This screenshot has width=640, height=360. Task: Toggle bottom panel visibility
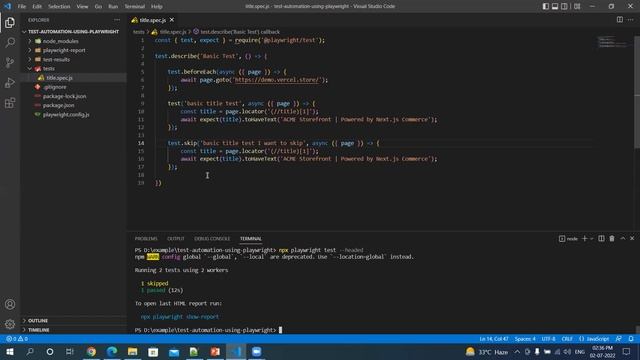pyautogui.click(x=555, y=6)
